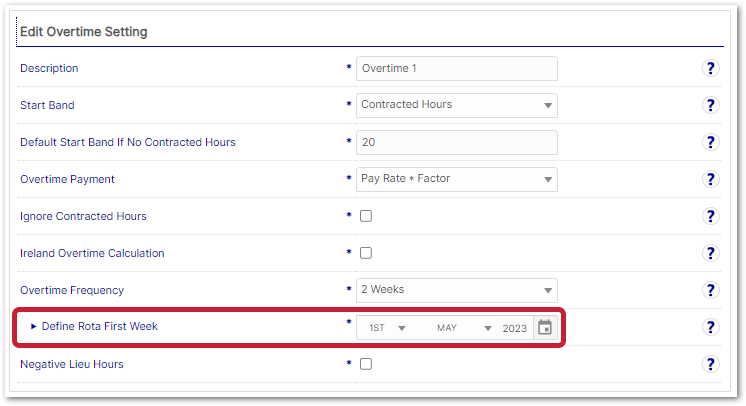The height and width of the screenshot is (406, 746).
Task: Click help icon next to Description
Action: tap(711, 68)
